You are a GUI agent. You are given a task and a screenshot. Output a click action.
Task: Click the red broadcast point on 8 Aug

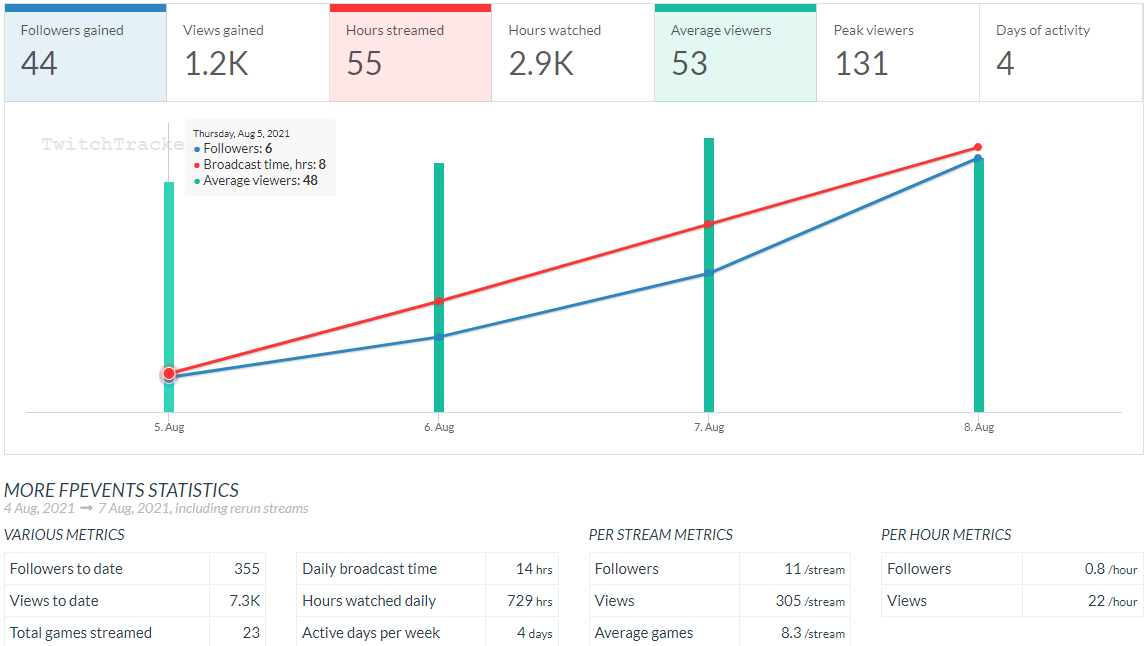978,147
